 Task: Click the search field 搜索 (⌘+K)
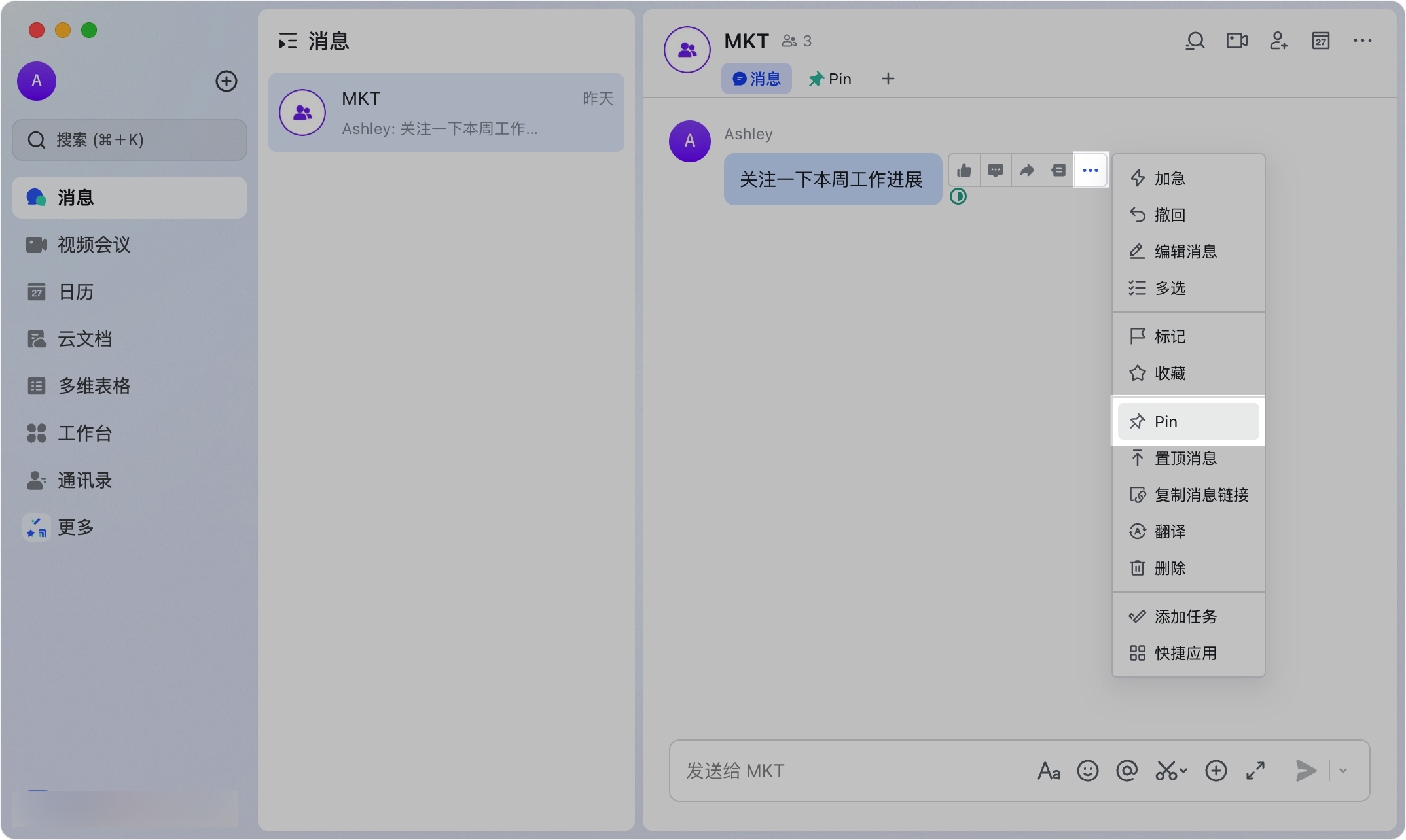[x=130, y=140]
